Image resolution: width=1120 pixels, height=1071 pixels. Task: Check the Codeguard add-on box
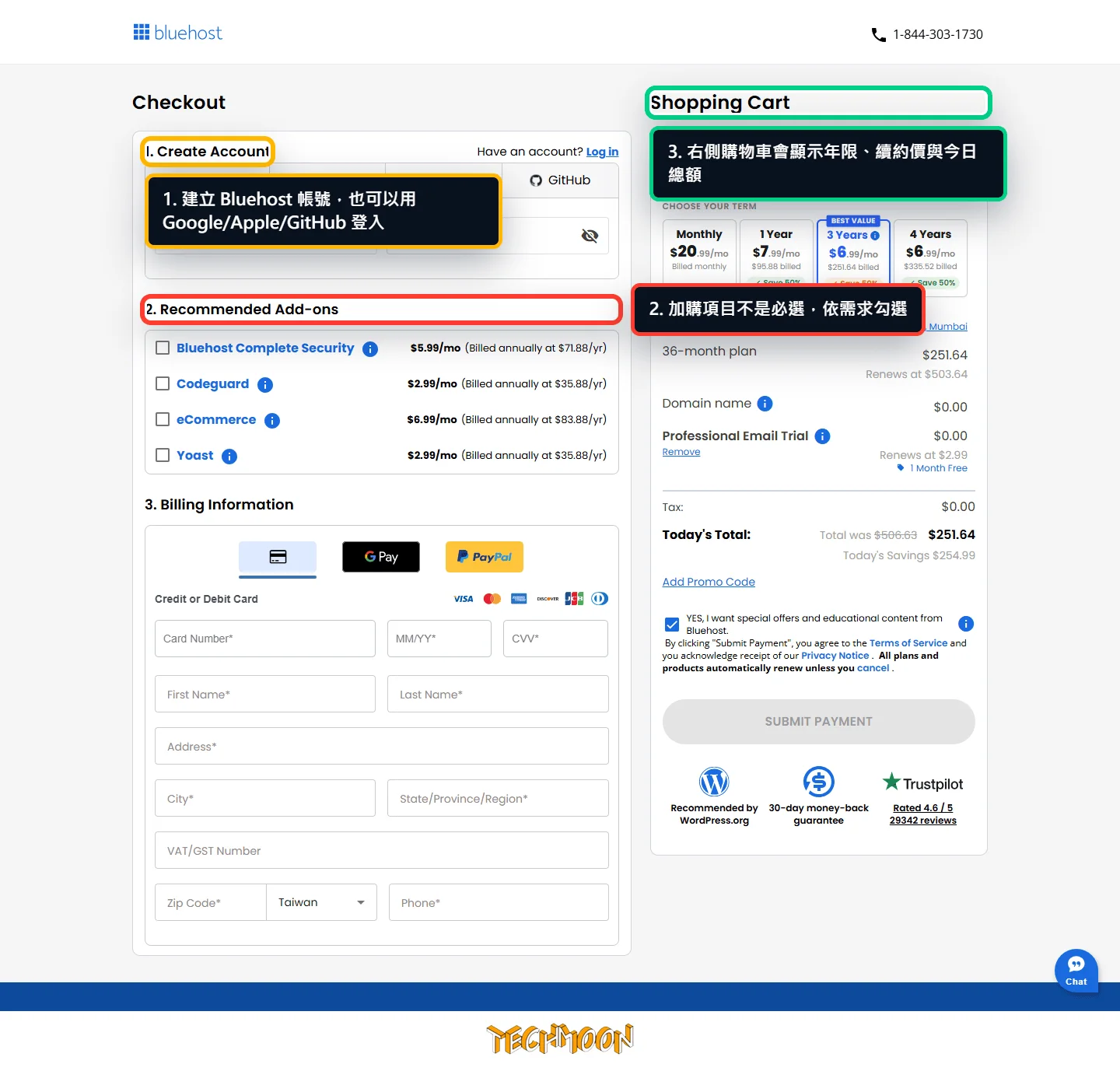(163, 383)
